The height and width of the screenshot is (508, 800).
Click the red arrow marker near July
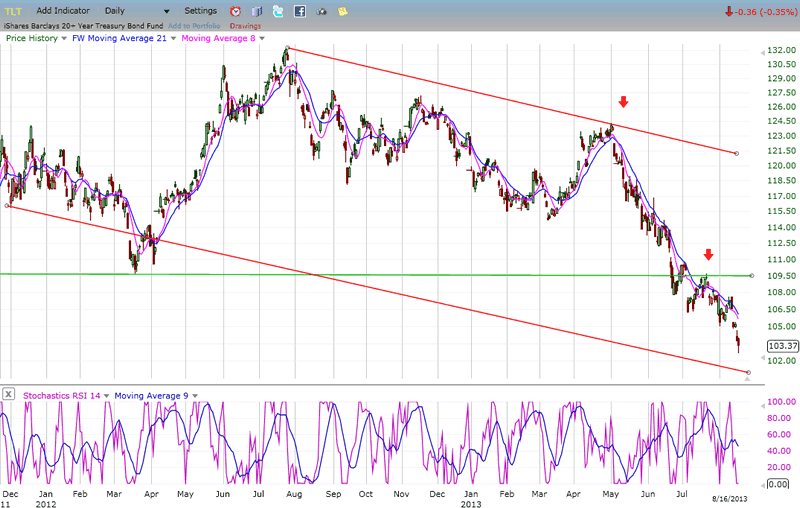pos(708,255)
